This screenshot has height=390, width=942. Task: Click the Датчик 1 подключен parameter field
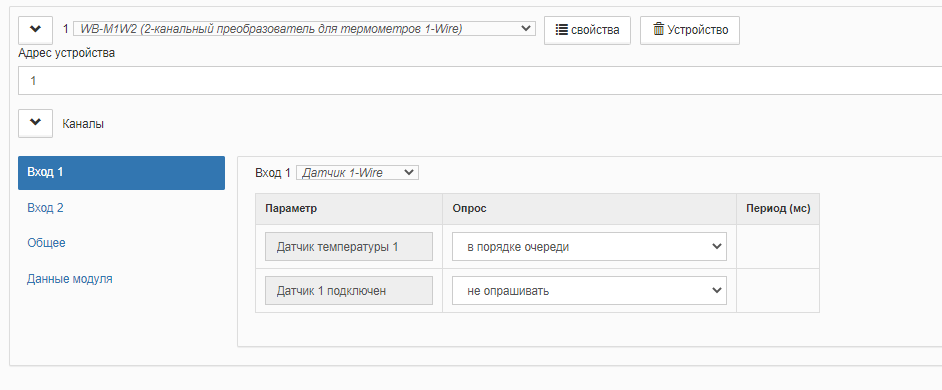pyautogui.click(x=349, y=291)
